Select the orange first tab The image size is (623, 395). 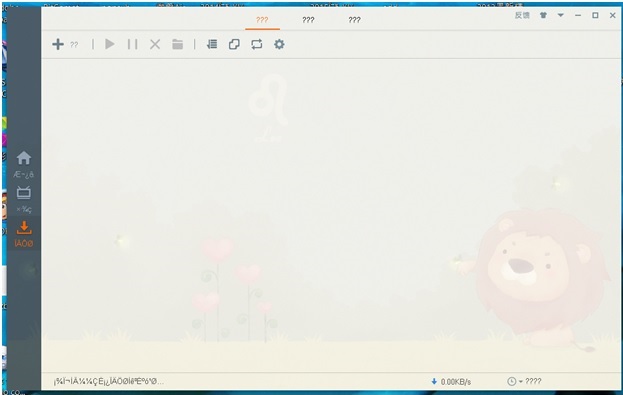[x=262, y=20]
